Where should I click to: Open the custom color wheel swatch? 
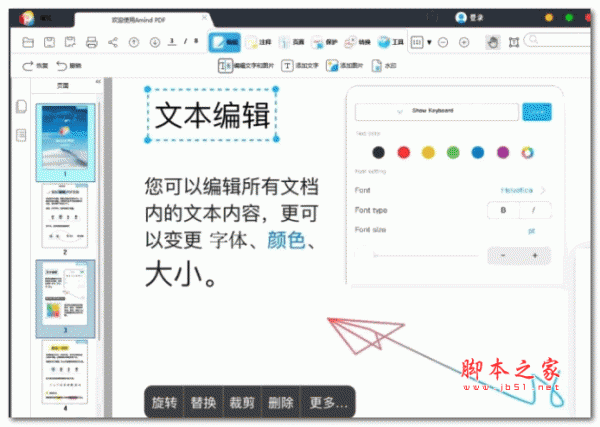[527, 152]
